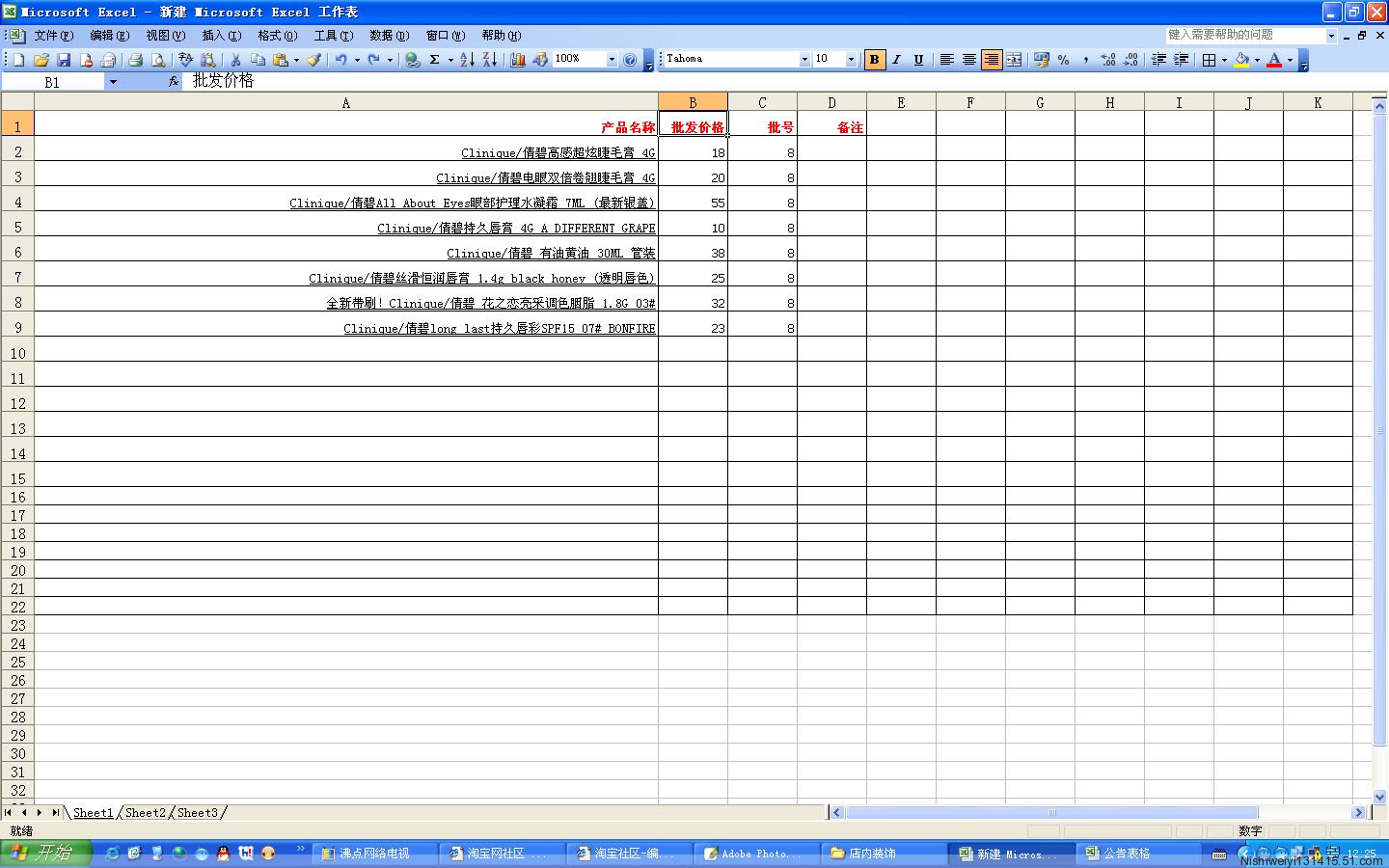The height and width of the screenshot is (868, 1389).
Task: Switch to the 公告表格 taskbar window
Action: click(1138, 854)
